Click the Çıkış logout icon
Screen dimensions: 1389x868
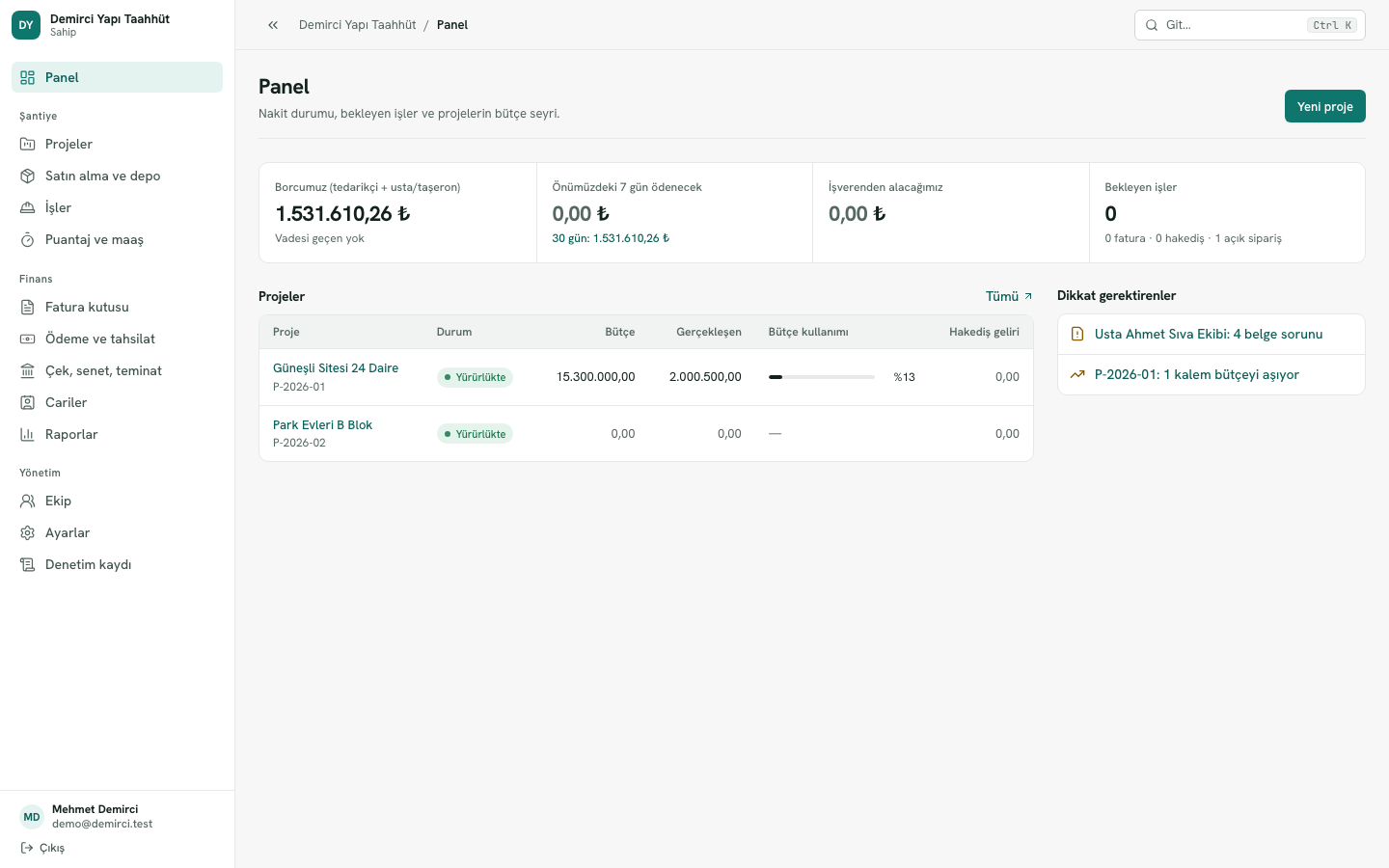[x=27, y=848]
